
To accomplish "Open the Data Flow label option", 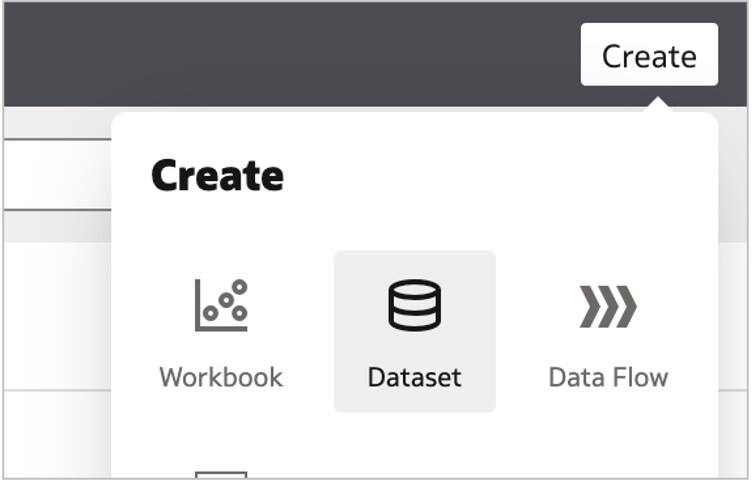I will click(x=608, y=377).
